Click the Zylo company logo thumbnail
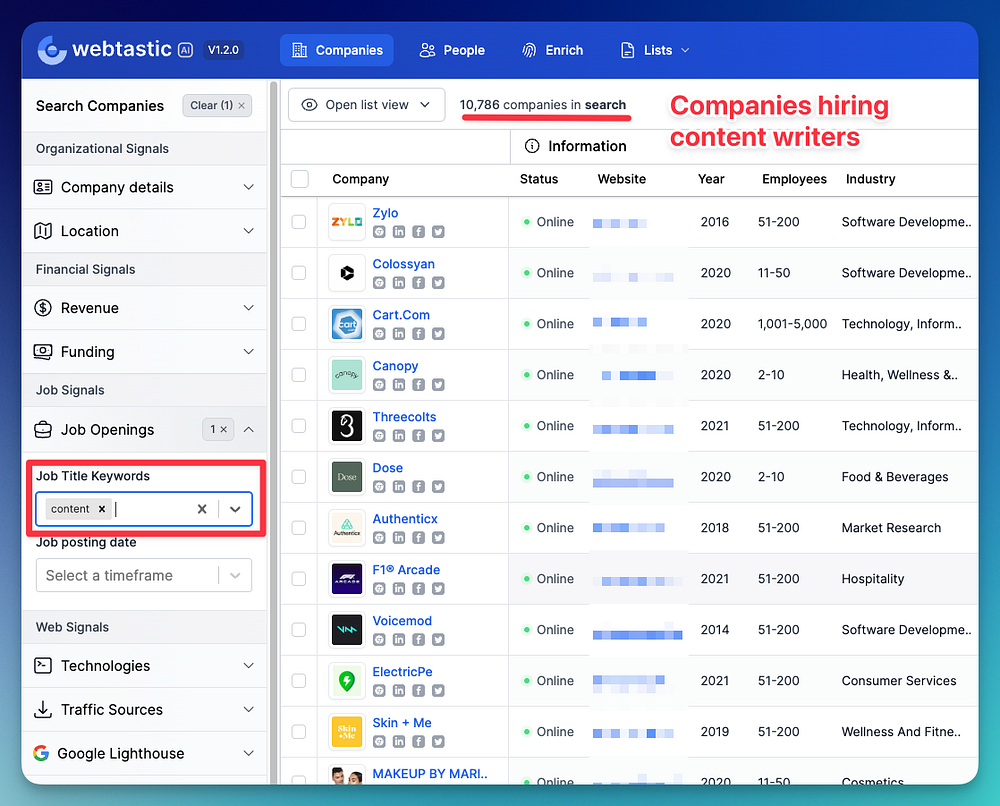The height and width of the screenshot is (806, 1000). 347,222
